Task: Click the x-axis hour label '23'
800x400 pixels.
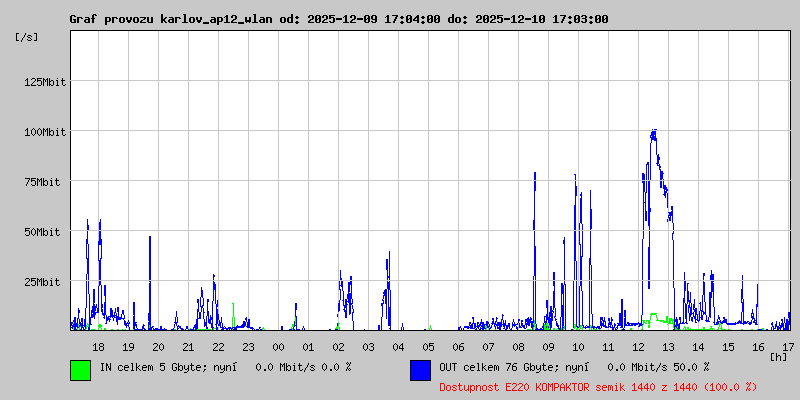Action: tap(248, 347)
